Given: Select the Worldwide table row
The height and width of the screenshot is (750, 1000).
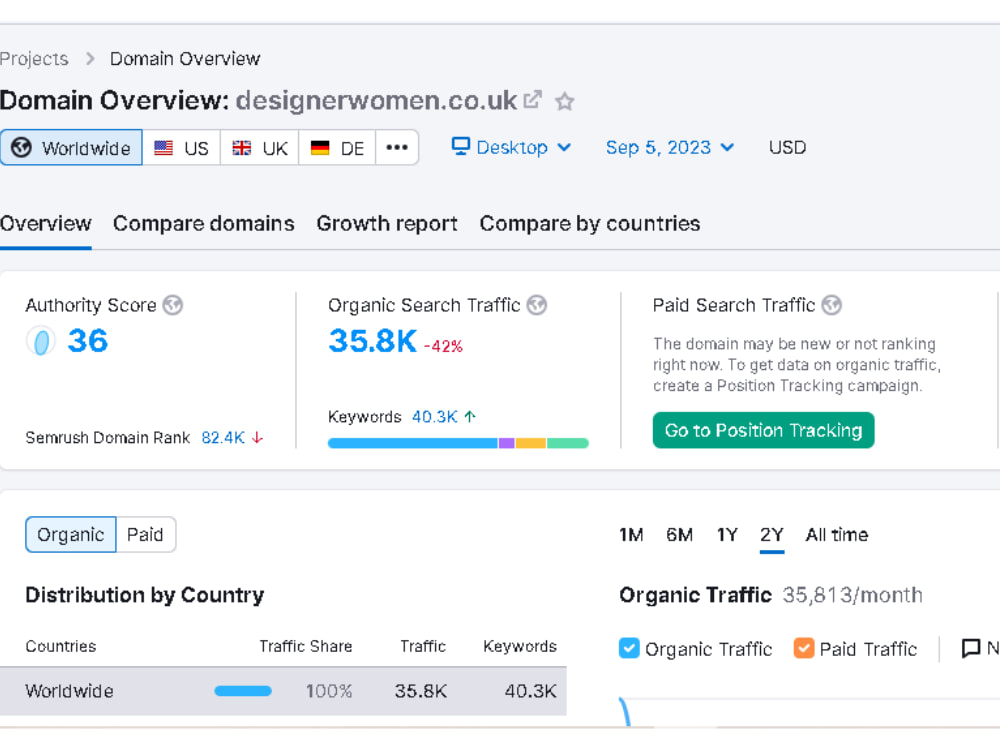Looking at the screenshot, I should click(x=283, y=691).
